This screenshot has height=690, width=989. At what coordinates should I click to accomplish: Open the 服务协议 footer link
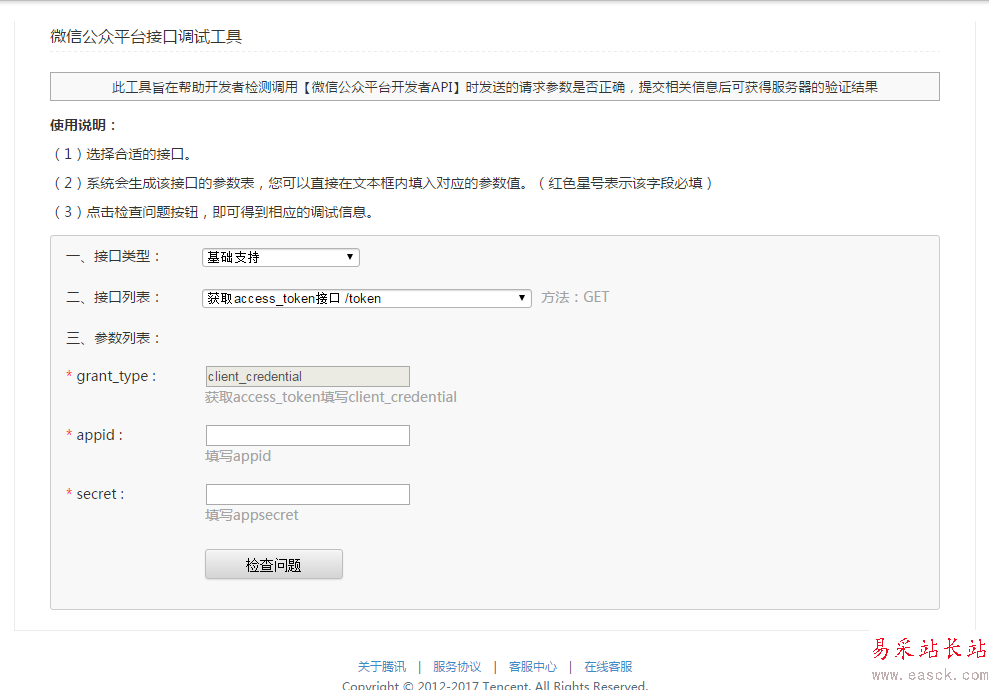click(457, 667)
